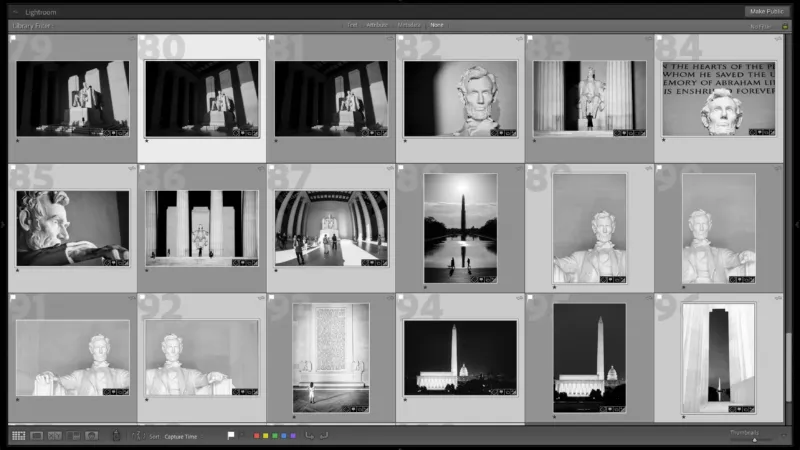The width and height of the screenshot is (800, 450).
Task: Toggle the pick flag on photo 80
Action: pyautogui.click(x=142, y=38)
